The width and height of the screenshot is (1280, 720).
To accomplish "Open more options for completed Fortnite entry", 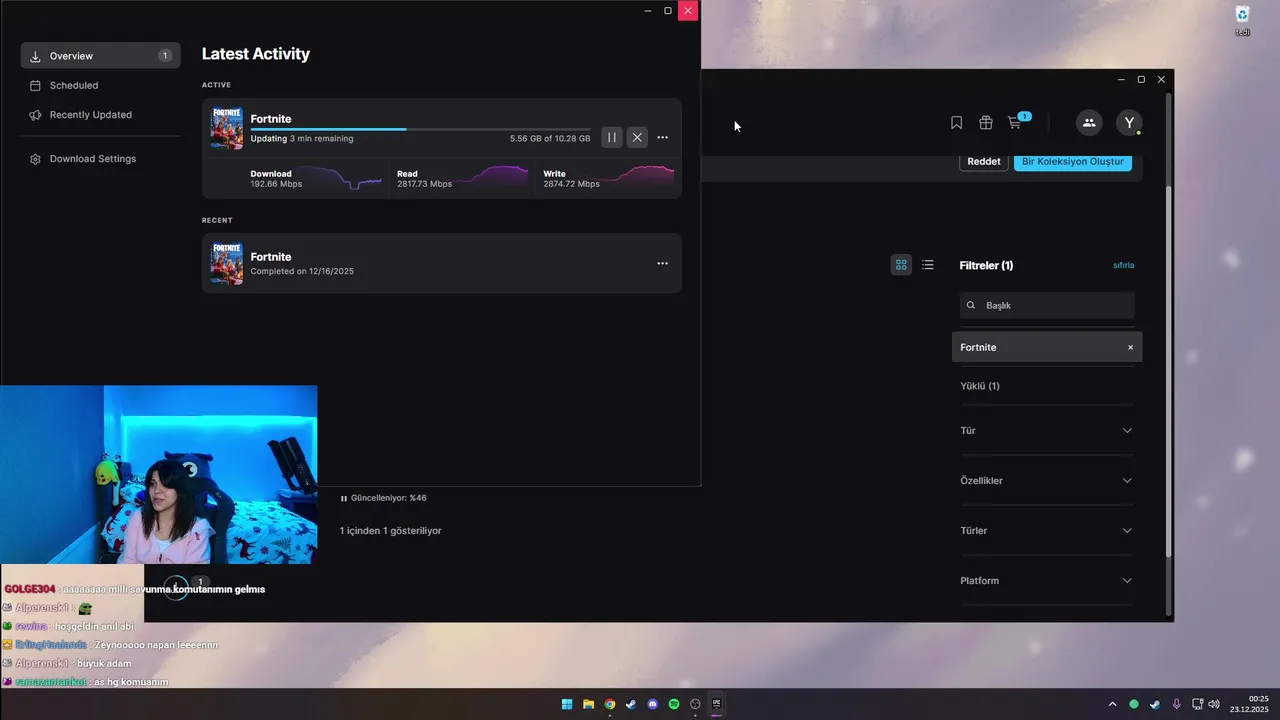I will point(662,263).
